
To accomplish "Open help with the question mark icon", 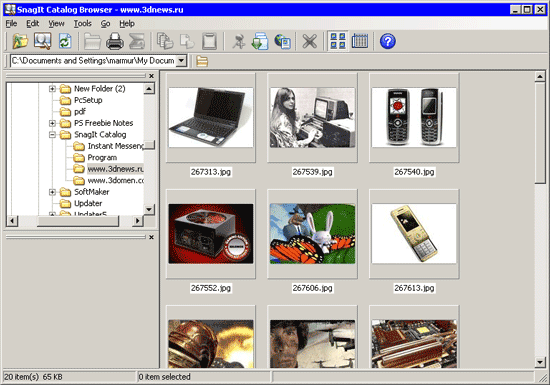I will pyautogui.click(x=388, y=41).
